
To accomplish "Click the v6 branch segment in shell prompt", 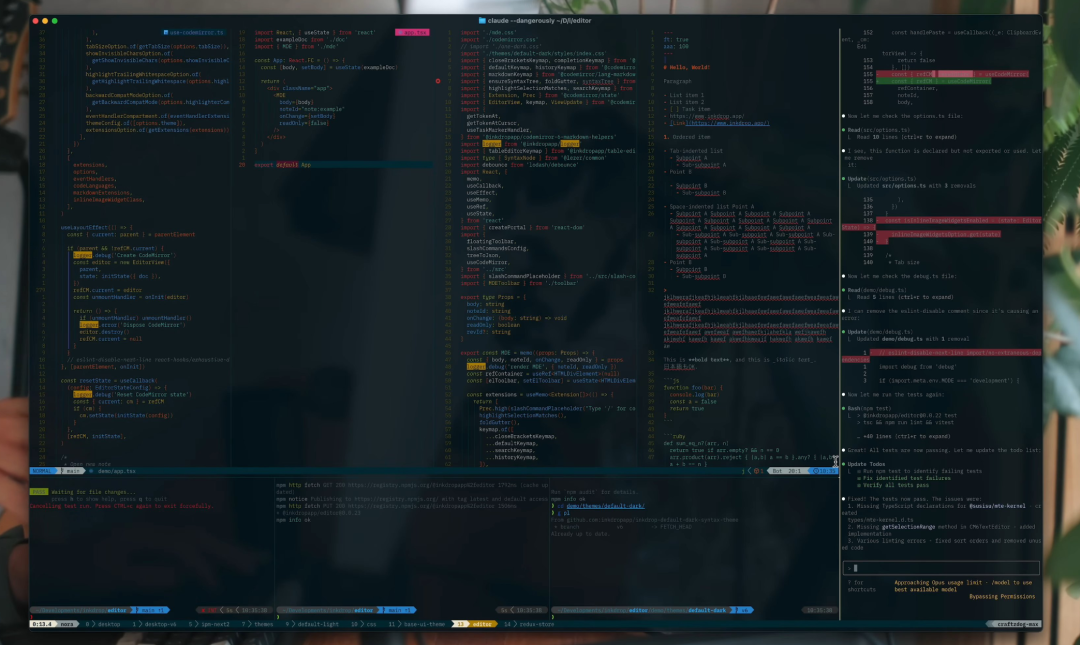I will 744,610.
